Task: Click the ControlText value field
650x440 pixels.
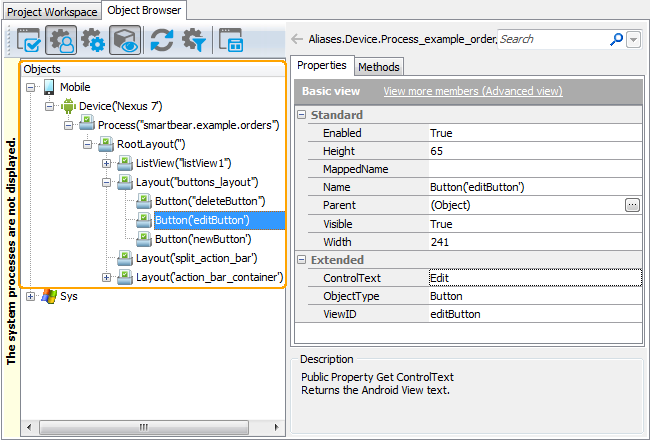Action: click(x=533, y=278)
